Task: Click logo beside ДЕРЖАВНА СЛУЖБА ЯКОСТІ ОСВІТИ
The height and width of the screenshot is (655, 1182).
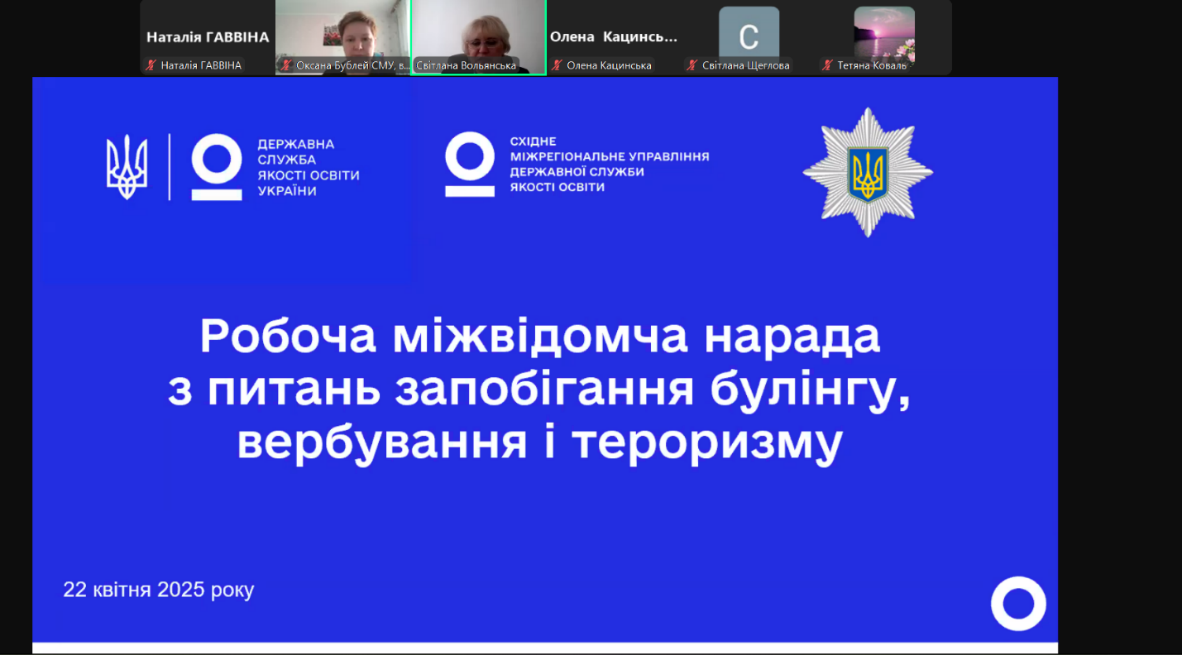Action: pos(217,167)
